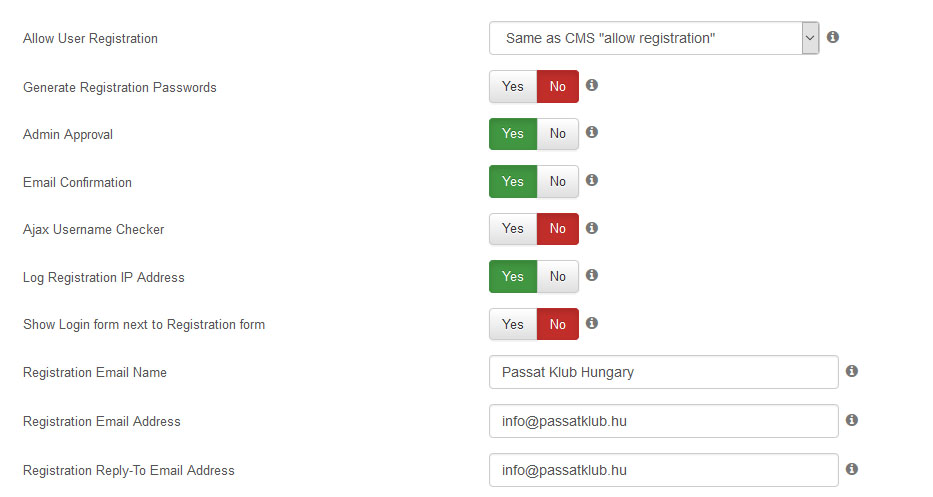Click info icon for Reply-To Email Address
This screenshot has height=497, width=933.
[x=852, y=469]
